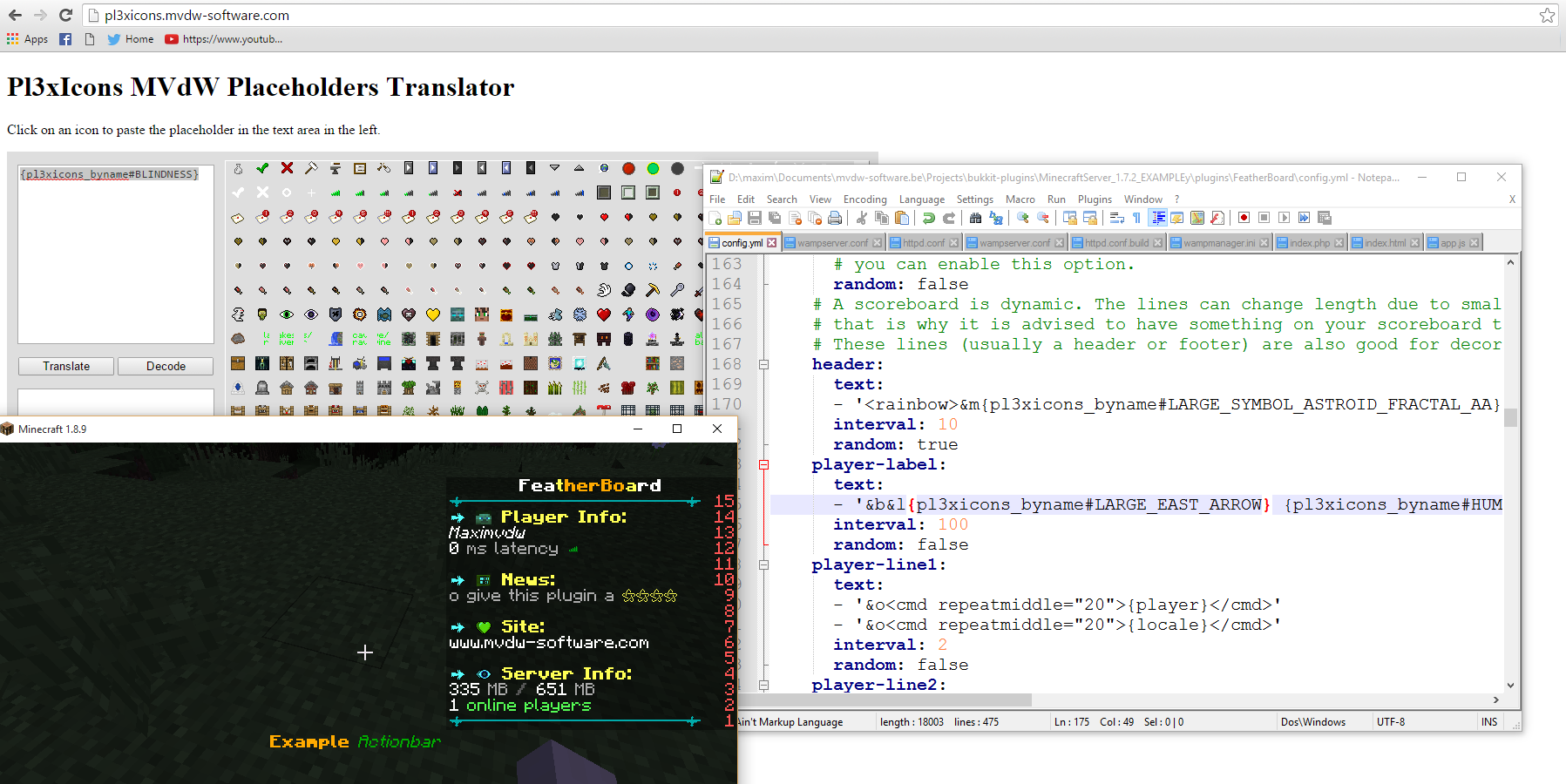Collapse the player-label: fold marker
This screenshot has height=784, width=1566.
[x=764, y=465]
